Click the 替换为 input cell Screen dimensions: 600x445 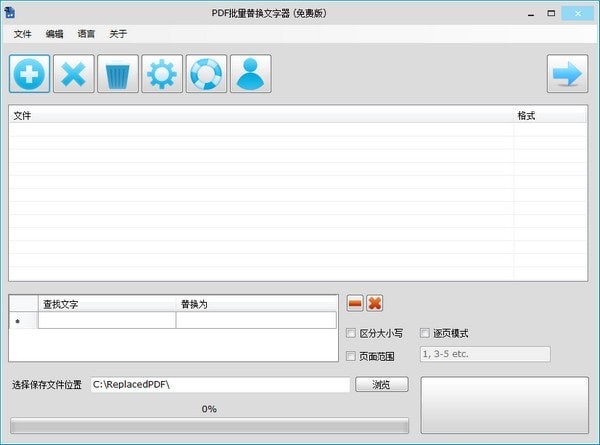click(256, 320)
